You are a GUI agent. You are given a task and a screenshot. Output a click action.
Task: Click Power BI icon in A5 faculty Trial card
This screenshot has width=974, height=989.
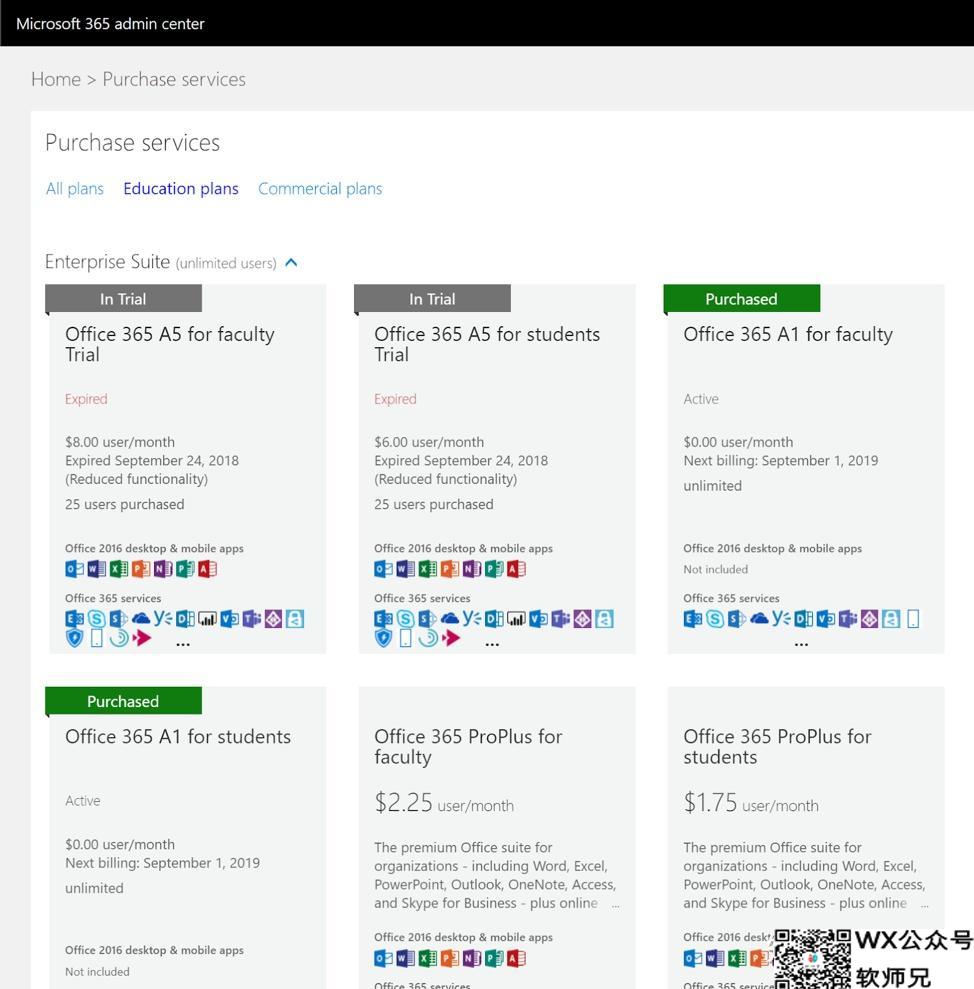click(x=207, y=619)
